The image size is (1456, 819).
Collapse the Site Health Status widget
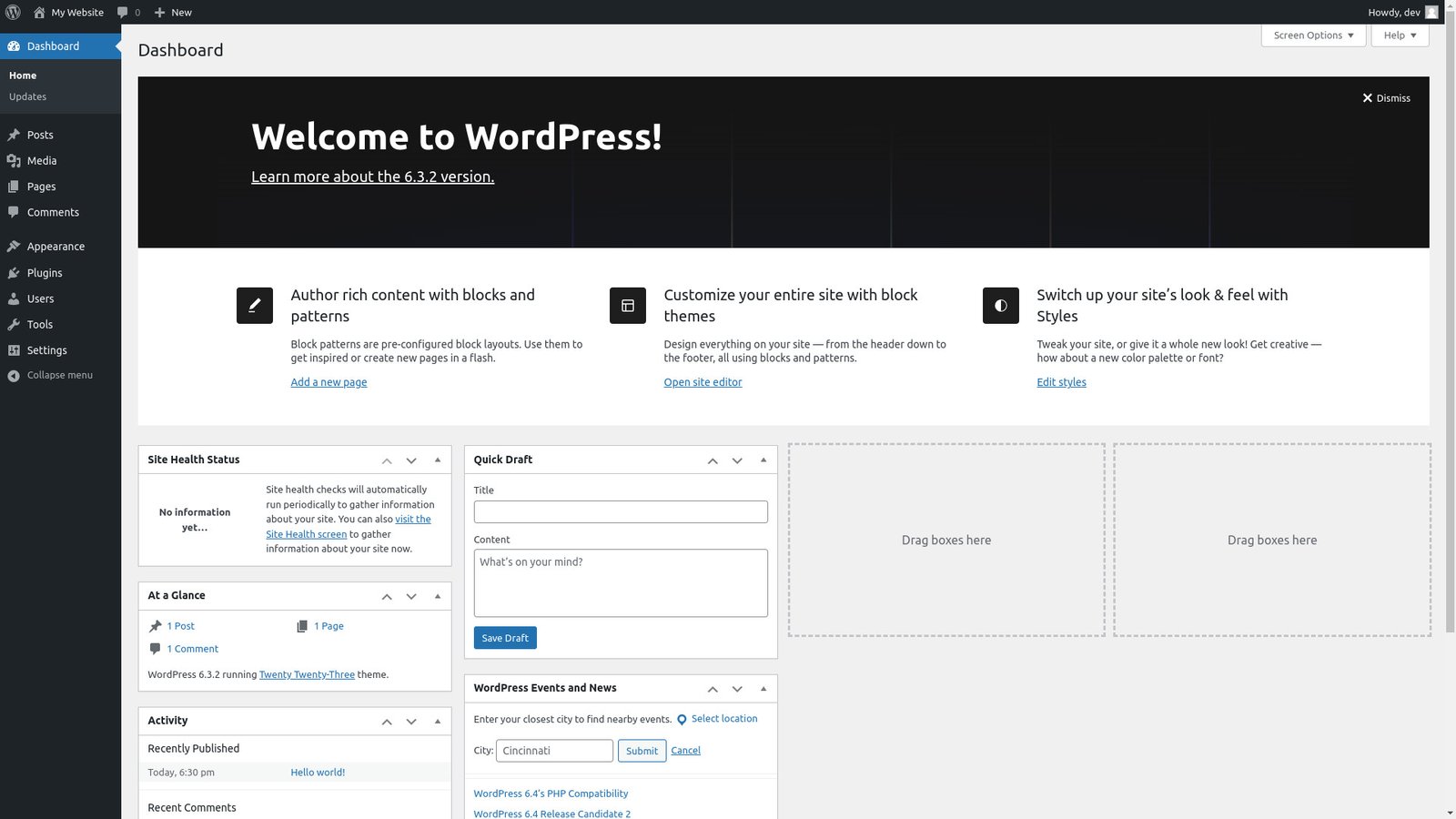[438, 460]
